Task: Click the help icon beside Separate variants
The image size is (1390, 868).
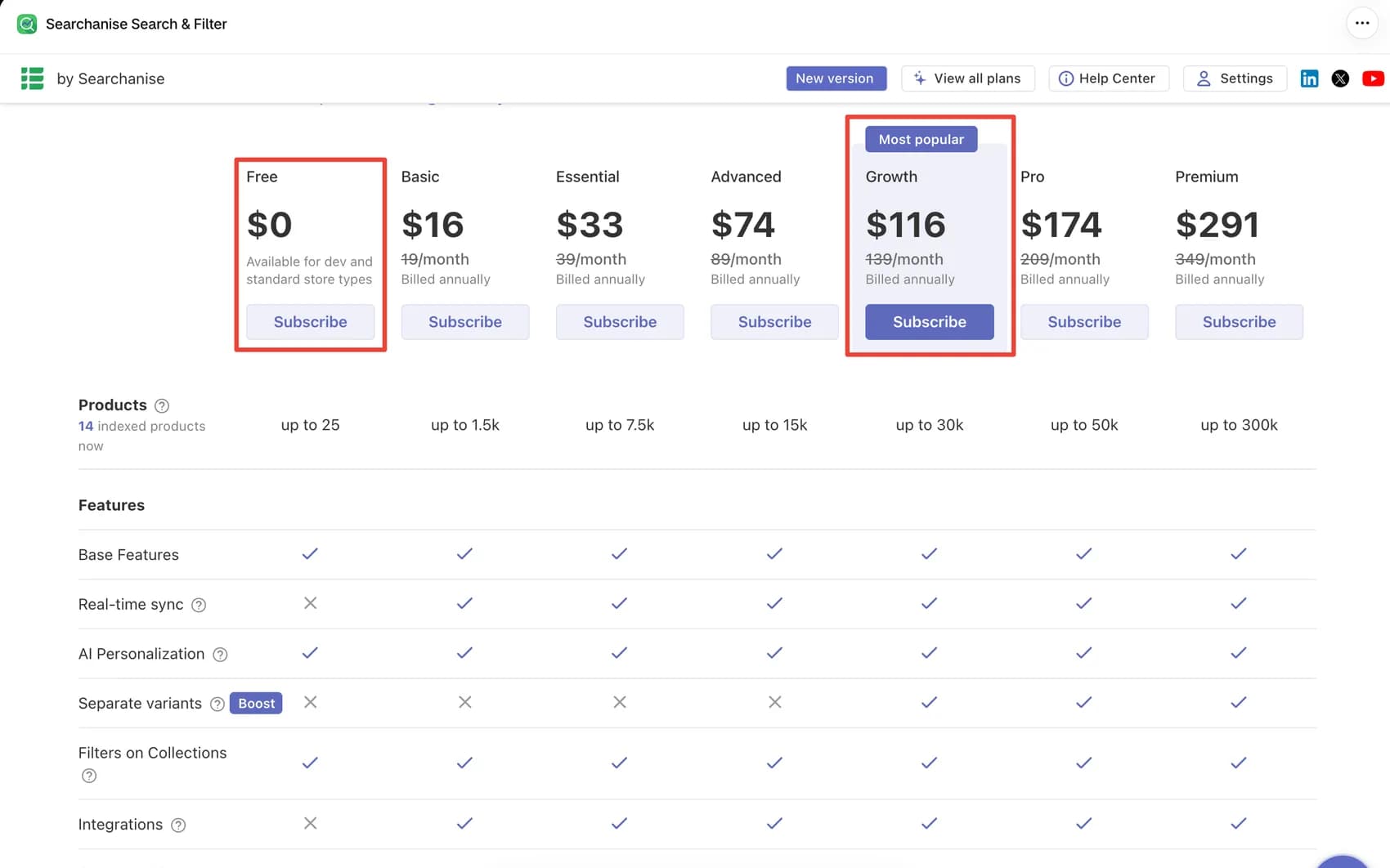Action: pos(217,704)
